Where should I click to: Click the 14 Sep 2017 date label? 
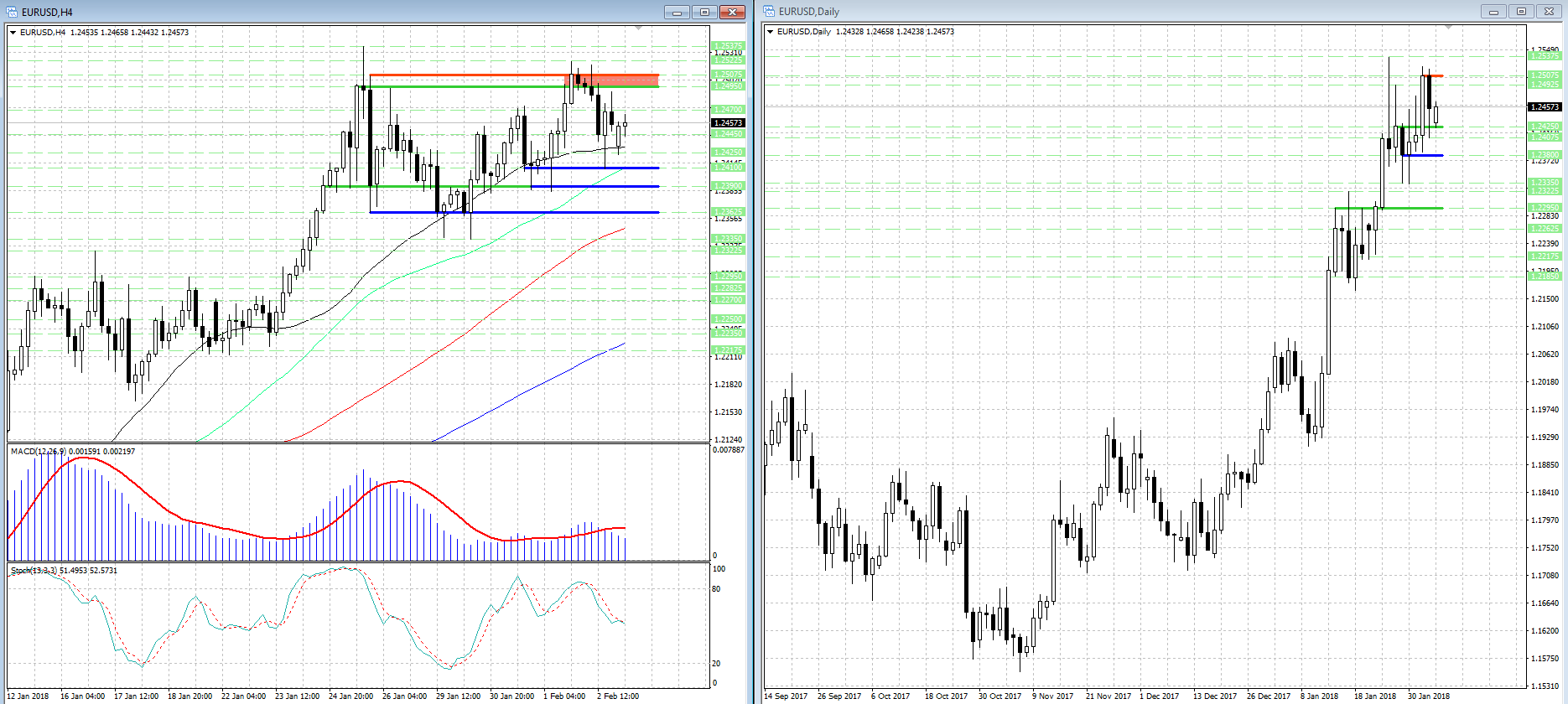pos(786,696)
